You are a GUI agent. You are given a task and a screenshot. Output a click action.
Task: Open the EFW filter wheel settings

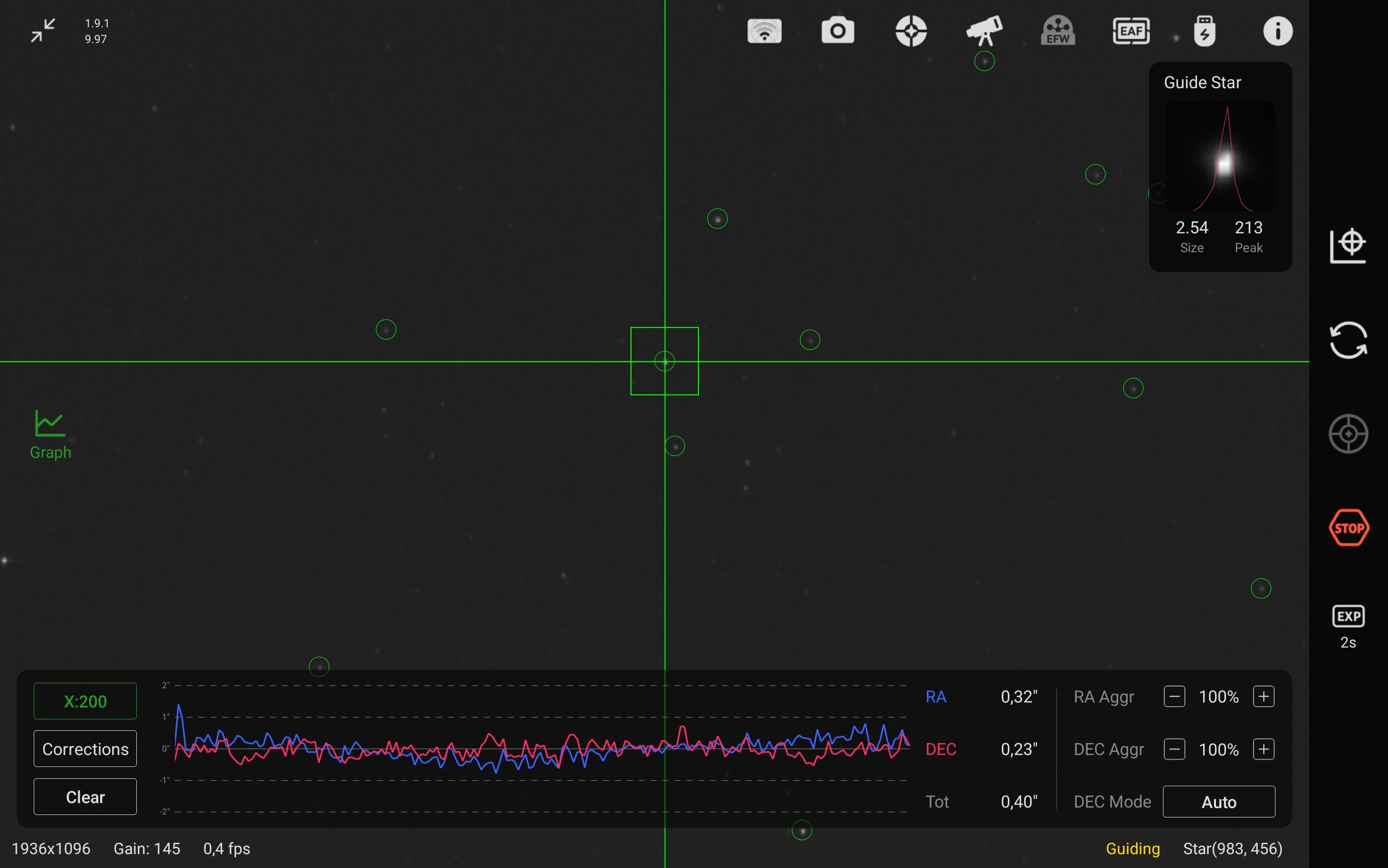[x=1058, y=31]
